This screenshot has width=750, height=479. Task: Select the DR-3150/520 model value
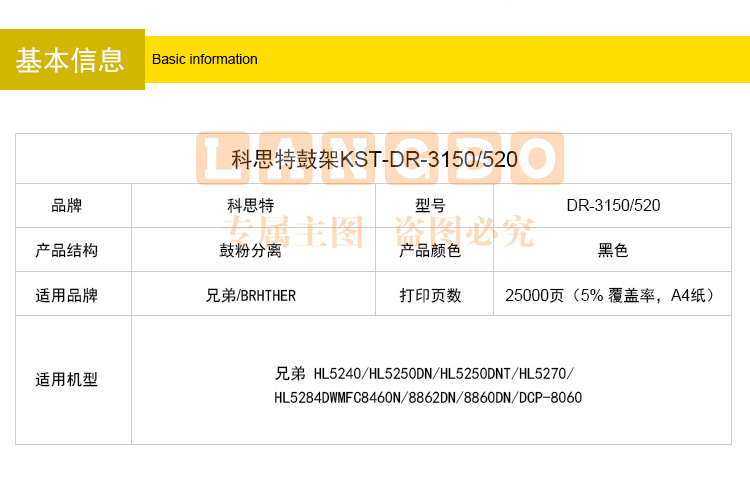(x=613, y=206)
